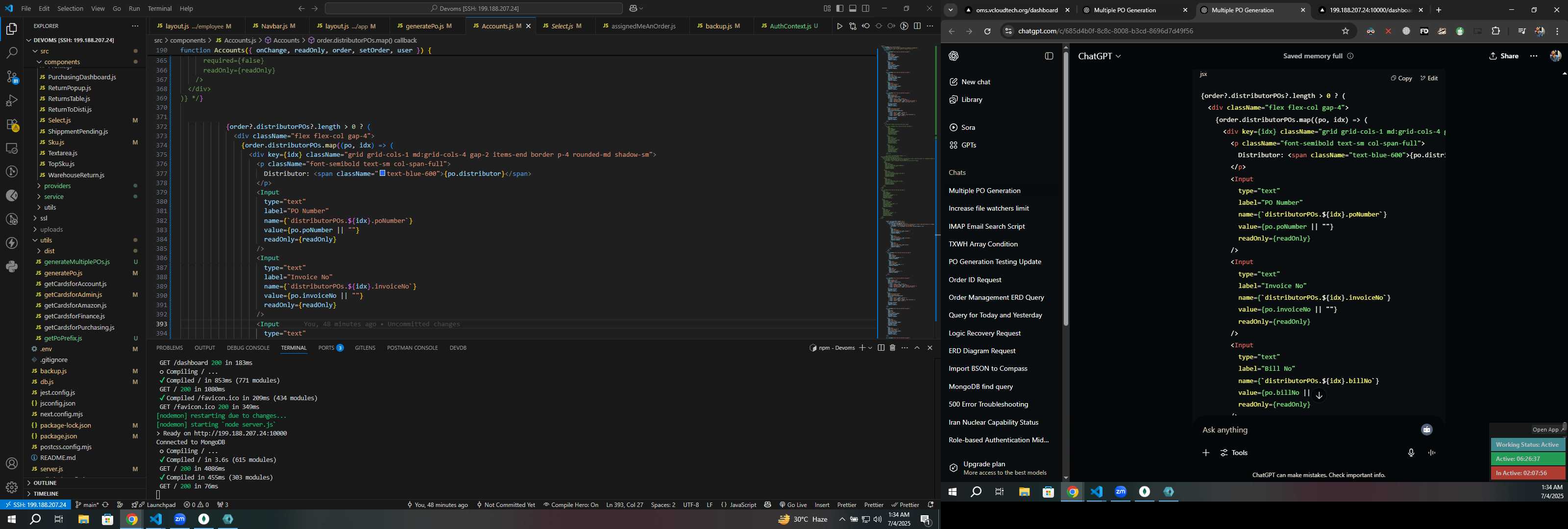
Task: Click GitLens file annotations icon in editor toolbar
Action: pos(905,26)
